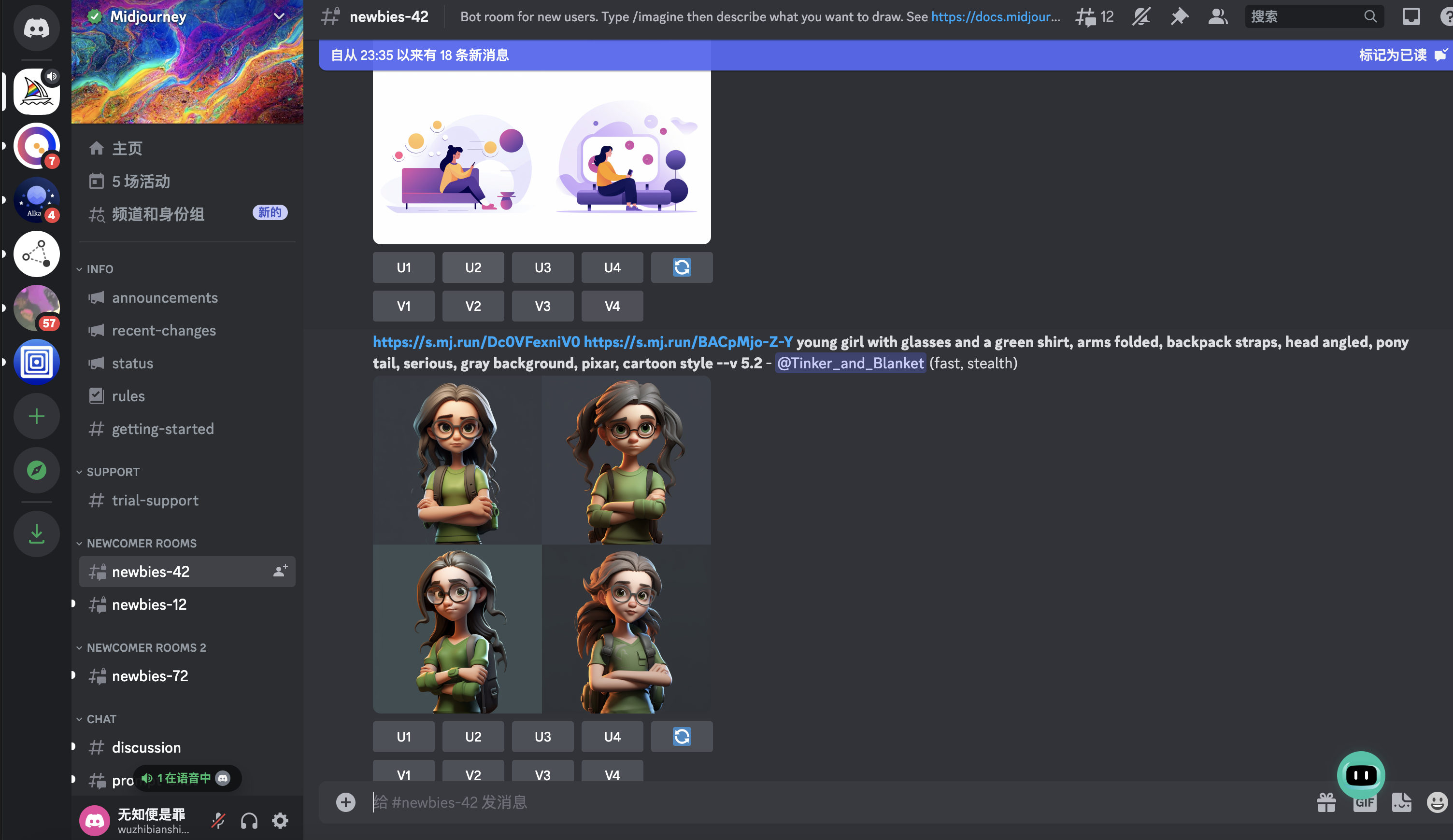Open 频道和身份组 browser
The width and height of the screenshot is (1453, 840).
[x=187, y=214]
